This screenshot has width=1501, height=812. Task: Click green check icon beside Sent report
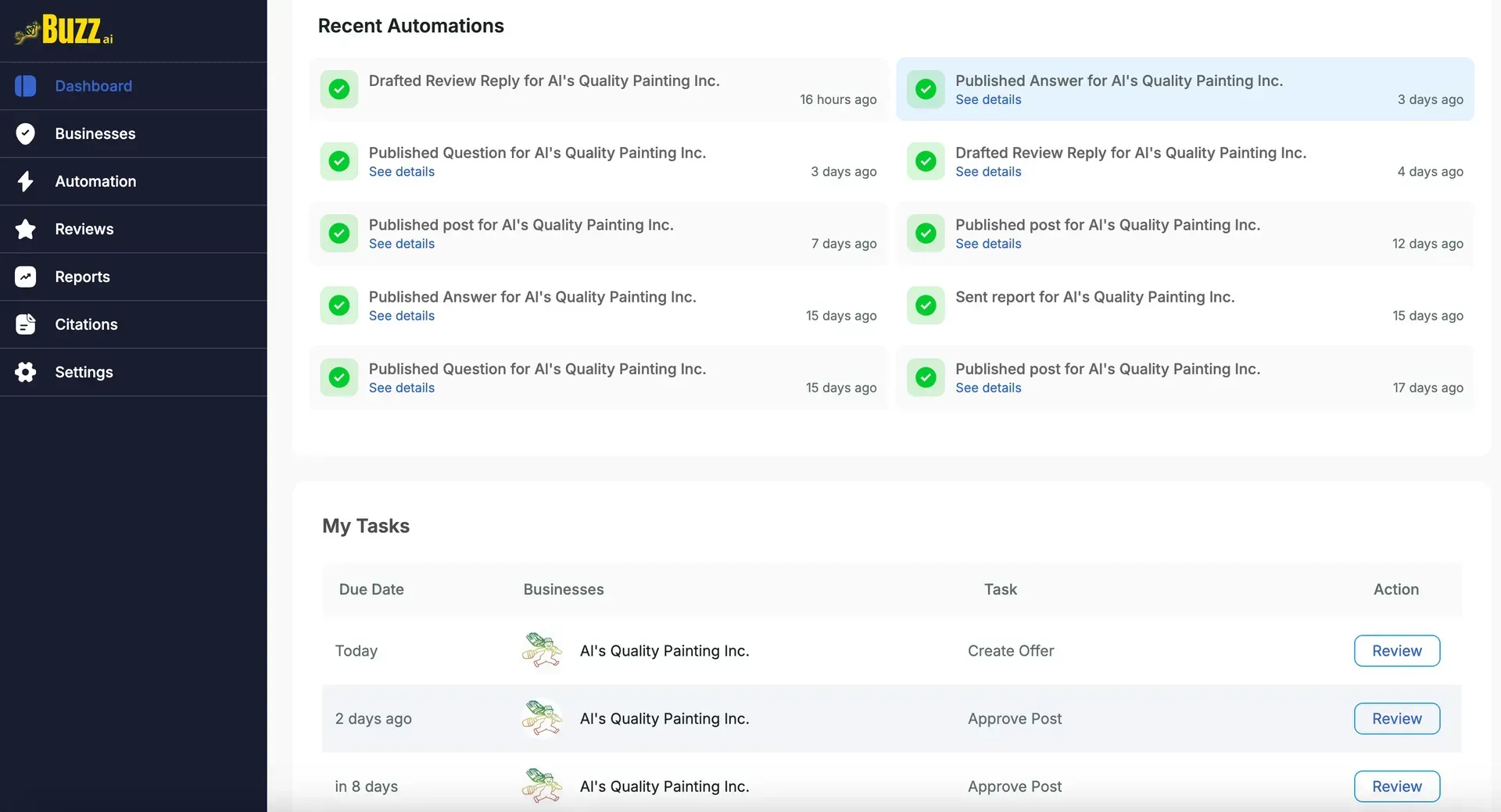(926, 305)
